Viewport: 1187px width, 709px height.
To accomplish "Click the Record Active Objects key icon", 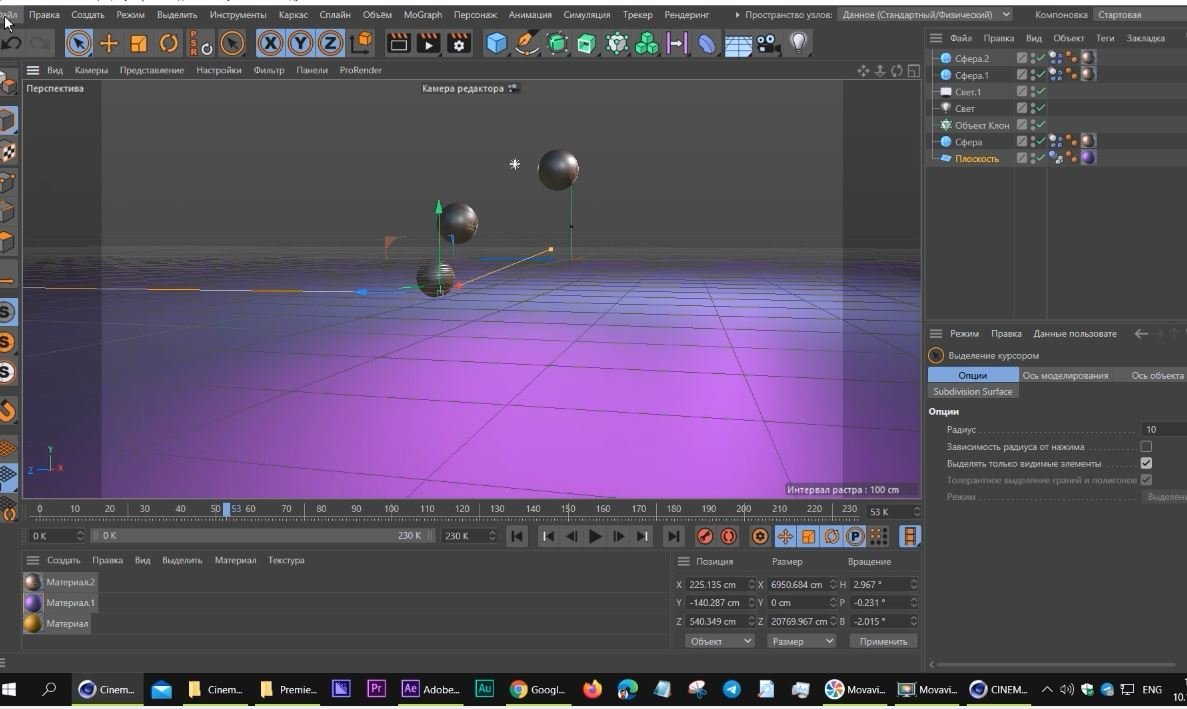I will [x=705, y=536].
